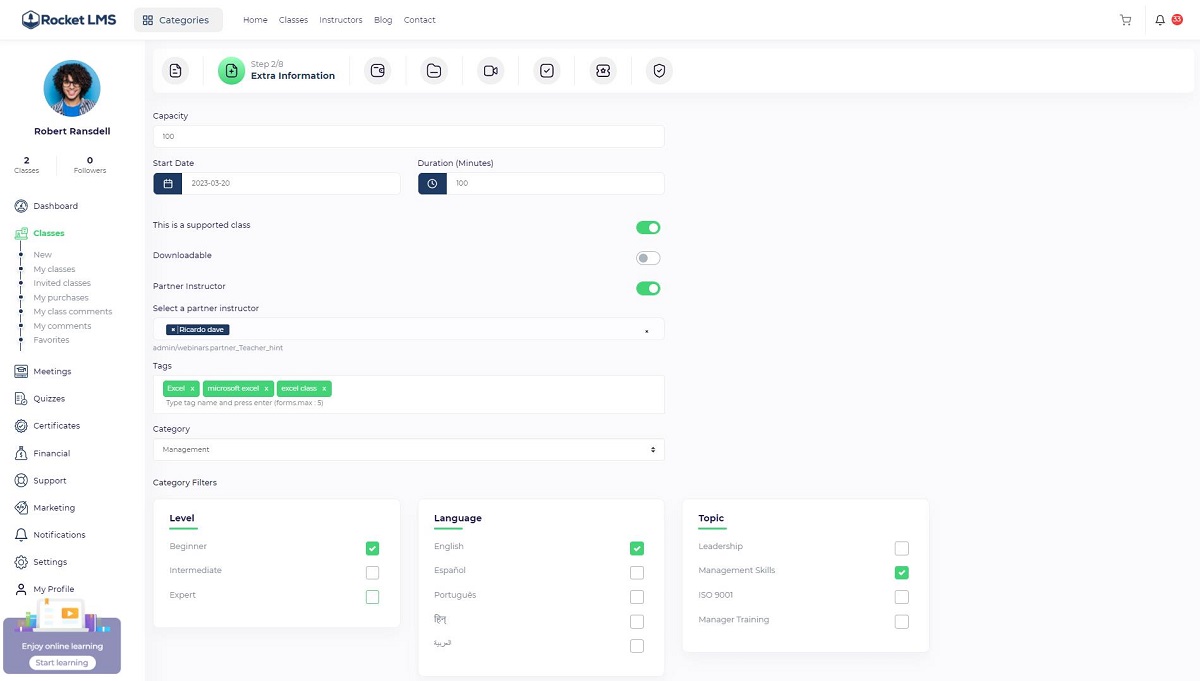
Task: Click the notifications bell icon
Action: [x=1161, y=20]
